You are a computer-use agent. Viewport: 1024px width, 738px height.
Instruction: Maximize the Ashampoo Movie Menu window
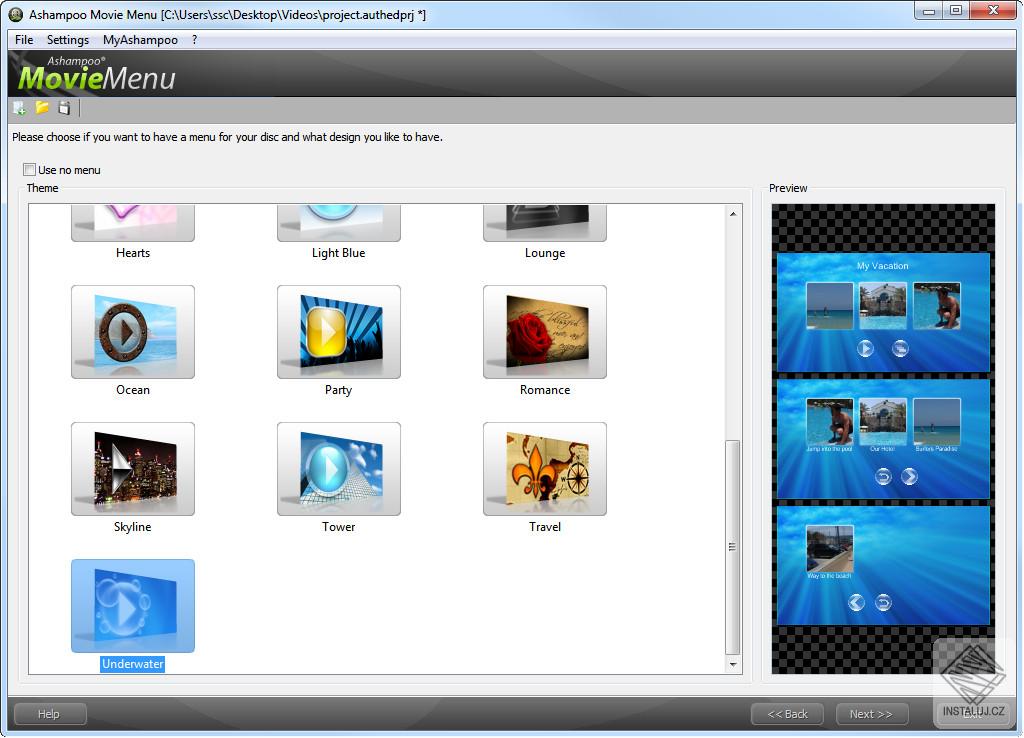point(956,10)
